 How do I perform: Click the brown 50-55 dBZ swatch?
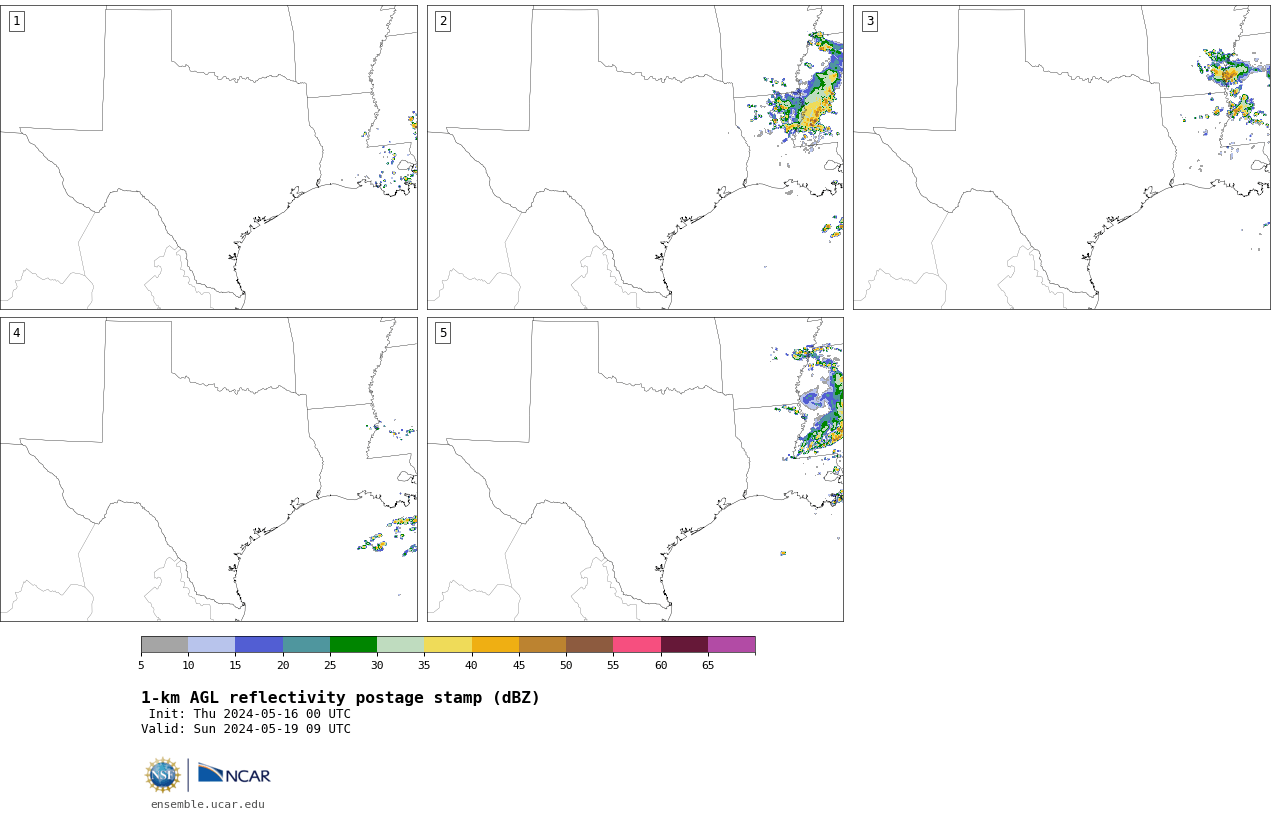click(589, 644)
